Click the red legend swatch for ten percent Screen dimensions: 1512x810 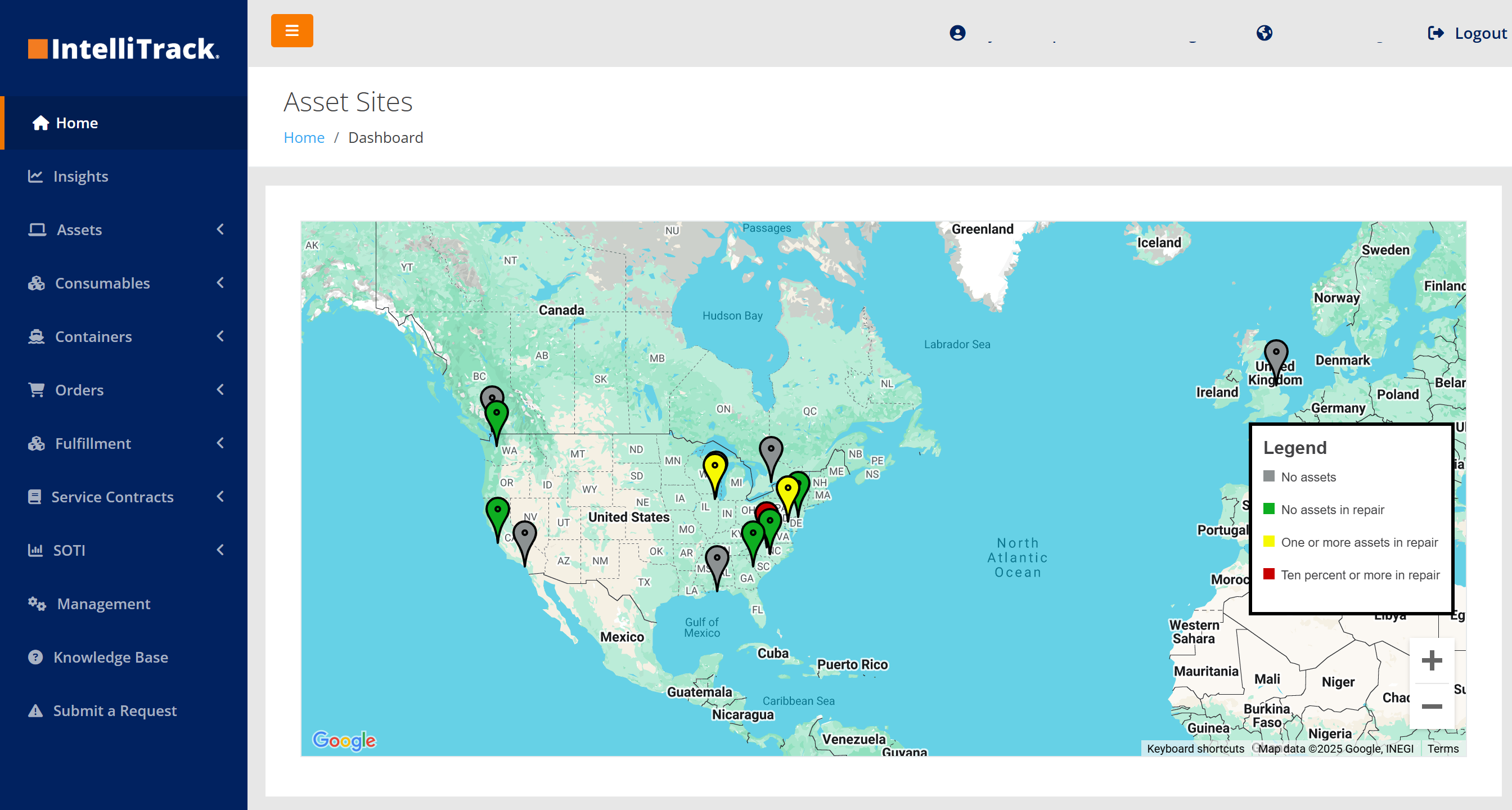[1268, 574]
